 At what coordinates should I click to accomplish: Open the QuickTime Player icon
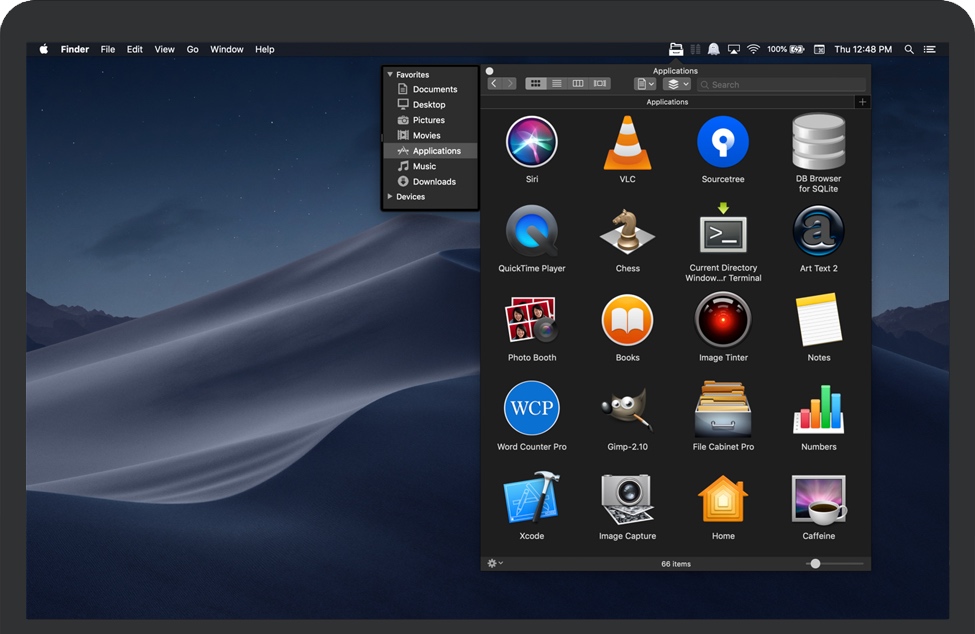[531, 231]
